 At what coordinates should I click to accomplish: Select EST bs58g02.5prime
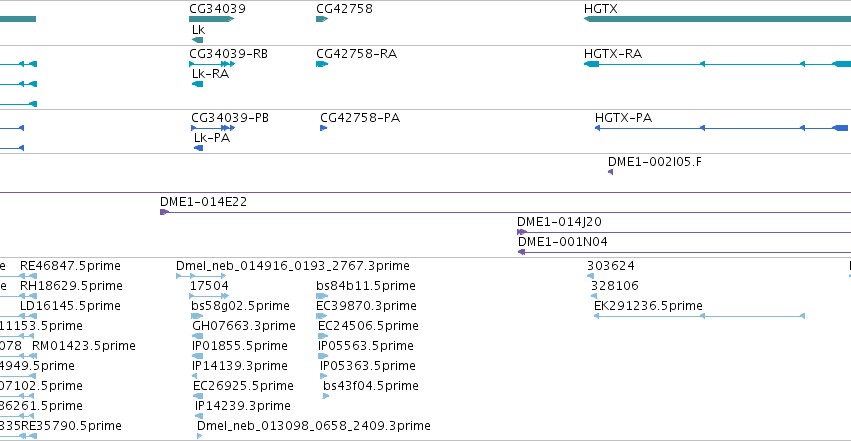pos(240,306)
